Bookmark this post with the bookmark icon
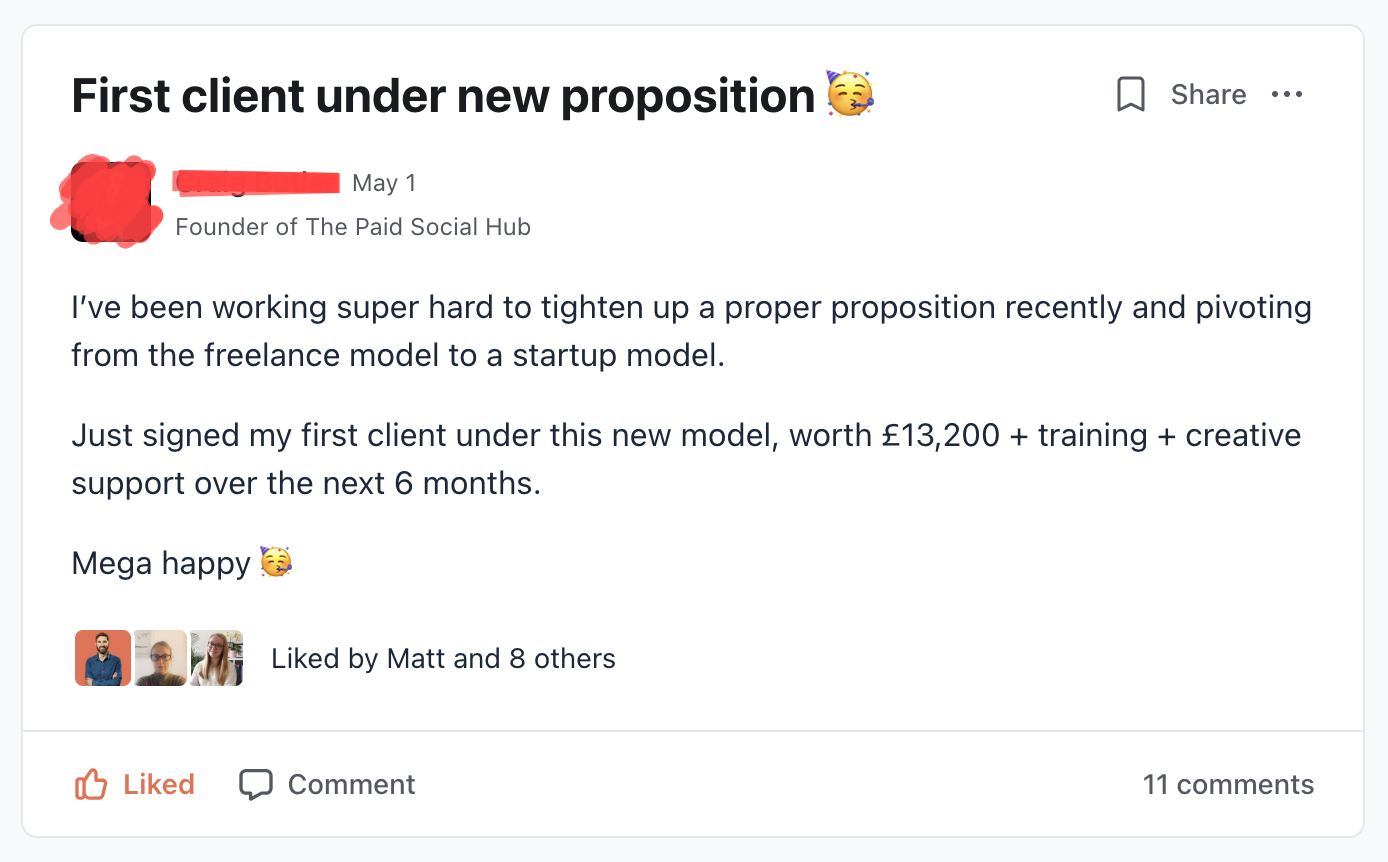 (x=1130, y=95)
